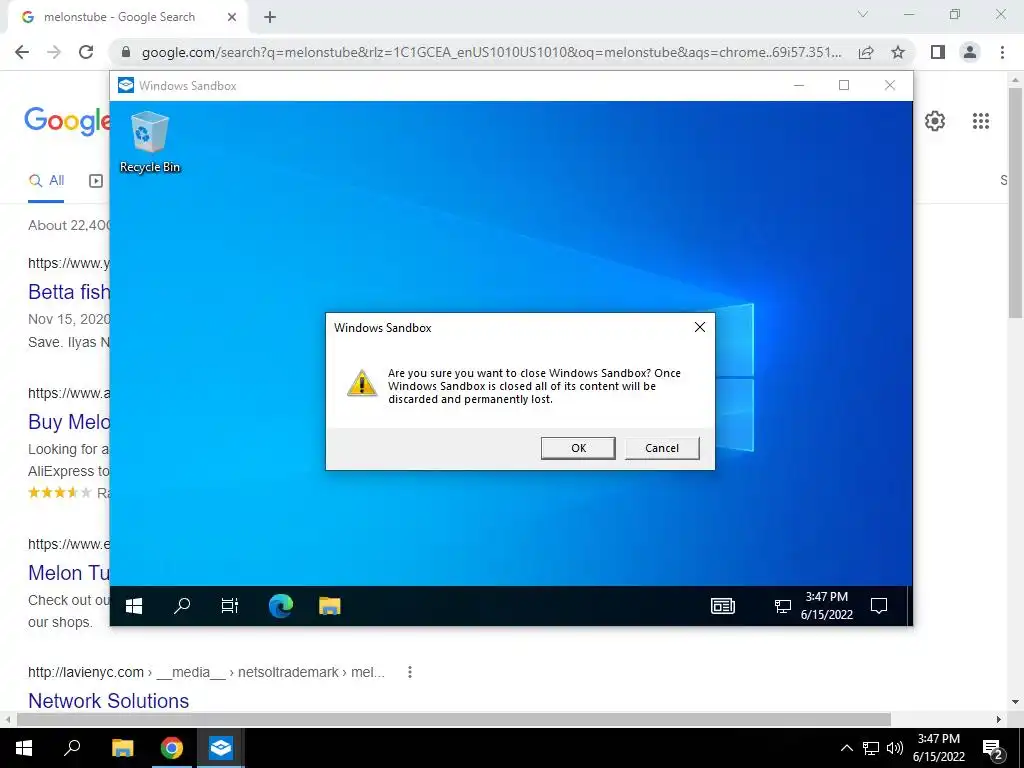1024x768 pixels.
Task: Reload the Chrome page
Action: point(86,52)
